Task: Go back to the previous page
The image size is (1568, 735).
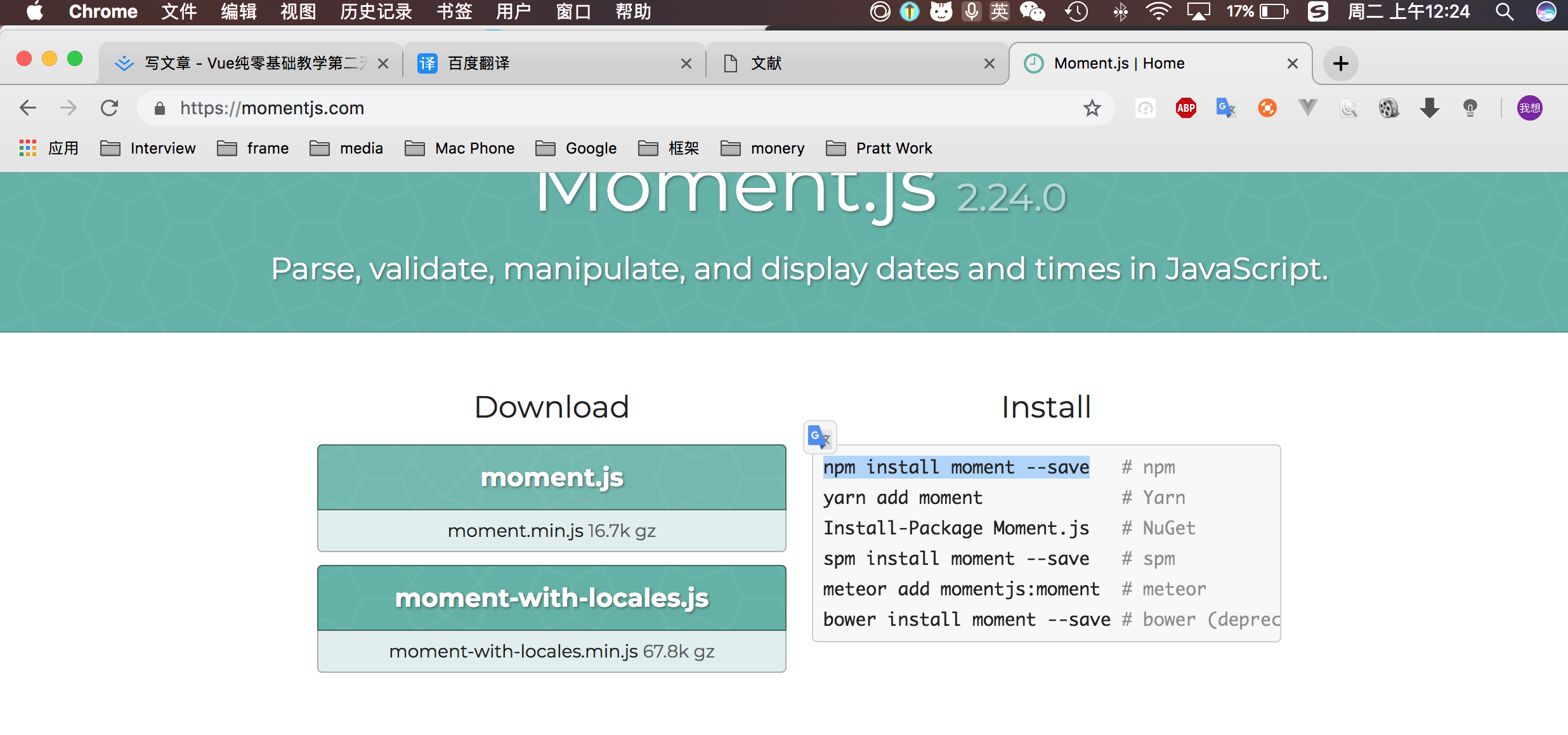Action: 28,109
